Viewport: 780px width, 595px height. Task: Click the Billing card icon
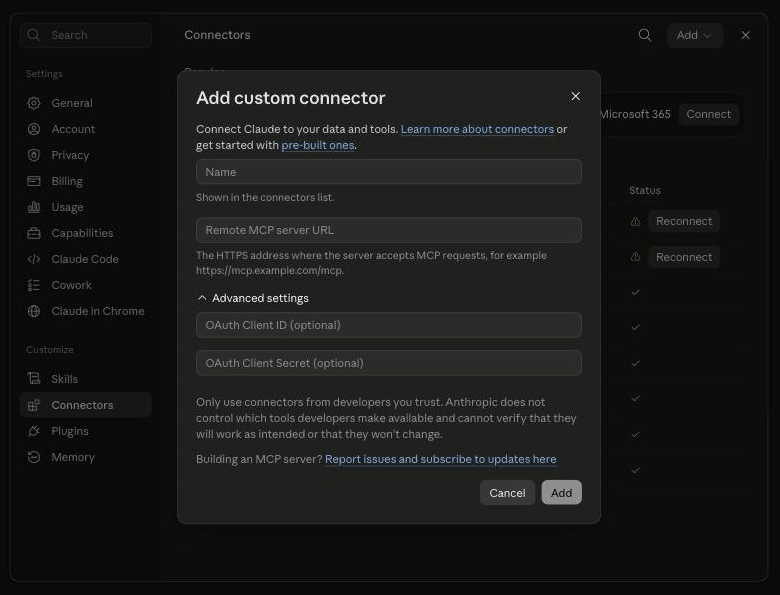[34, 181]
